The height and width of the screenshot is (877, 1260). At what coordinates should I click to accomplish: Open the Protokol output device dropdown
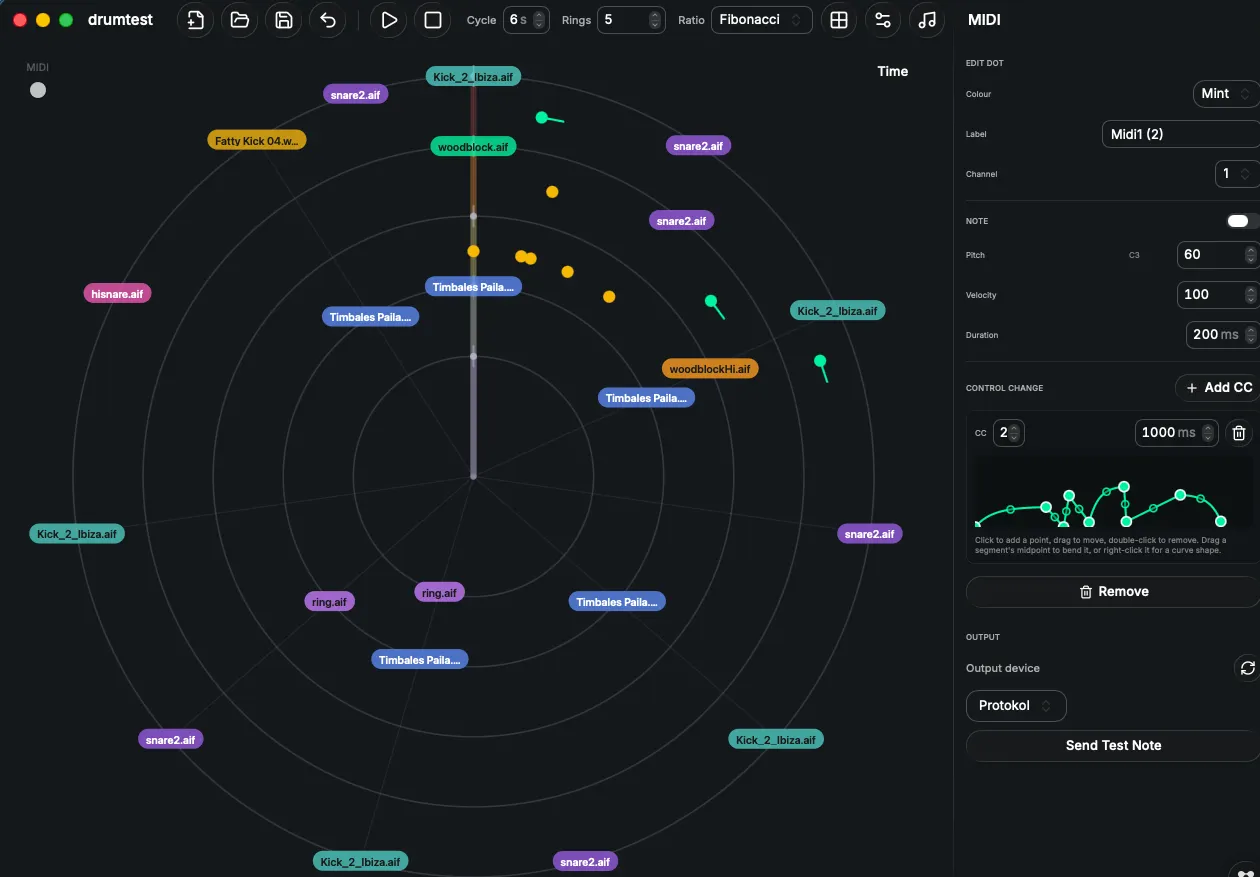(x=1016, y=705)
